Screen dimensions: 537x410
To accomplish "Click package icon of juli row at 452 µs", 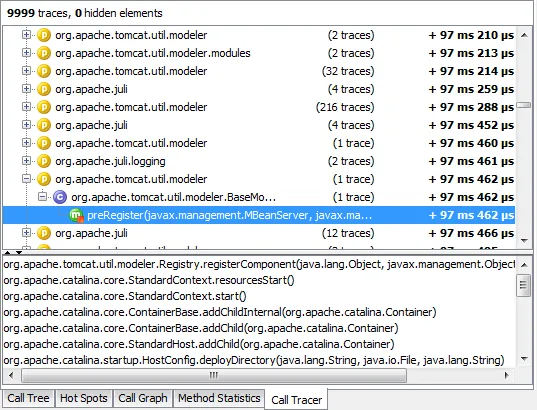I will click(x=44, y=125).
